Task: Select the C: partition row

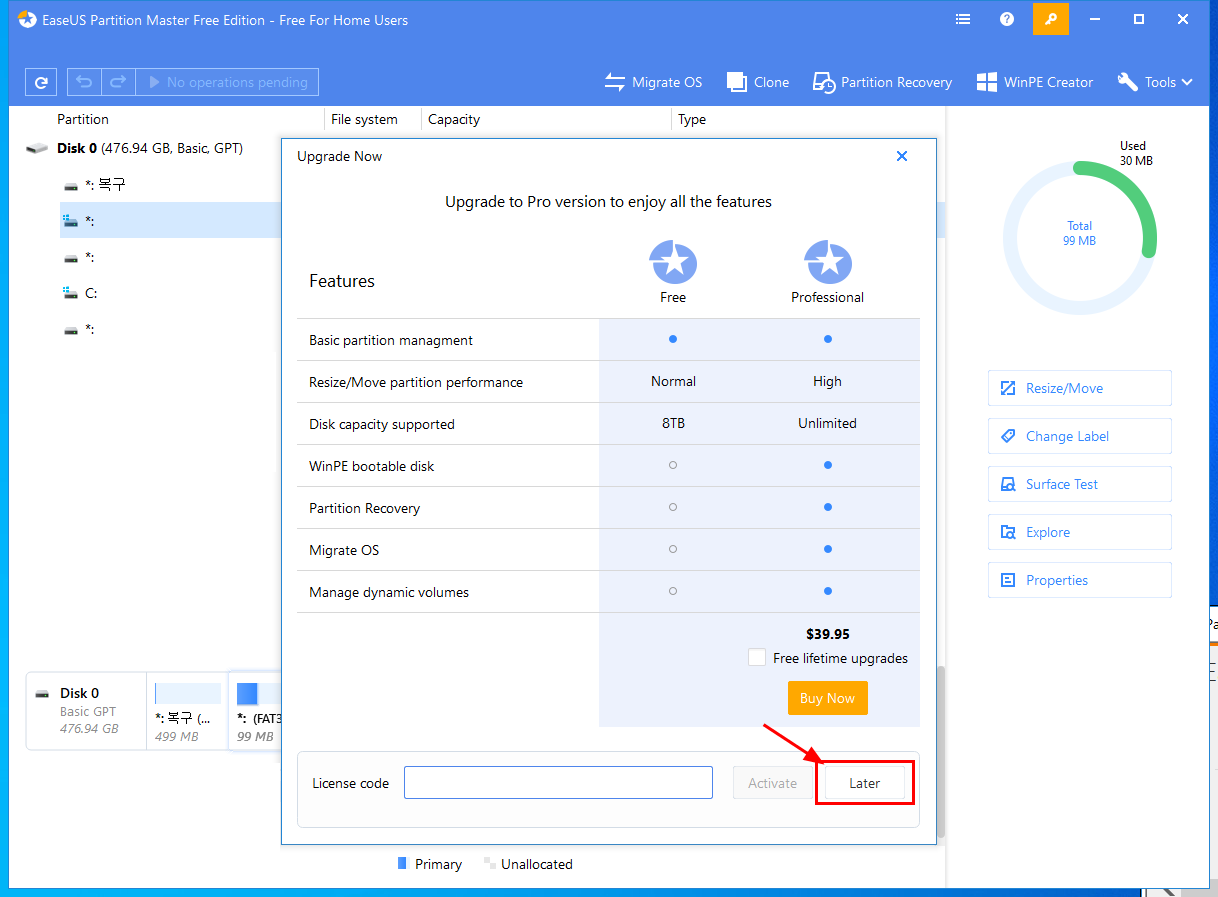Action: pos(170,293)
